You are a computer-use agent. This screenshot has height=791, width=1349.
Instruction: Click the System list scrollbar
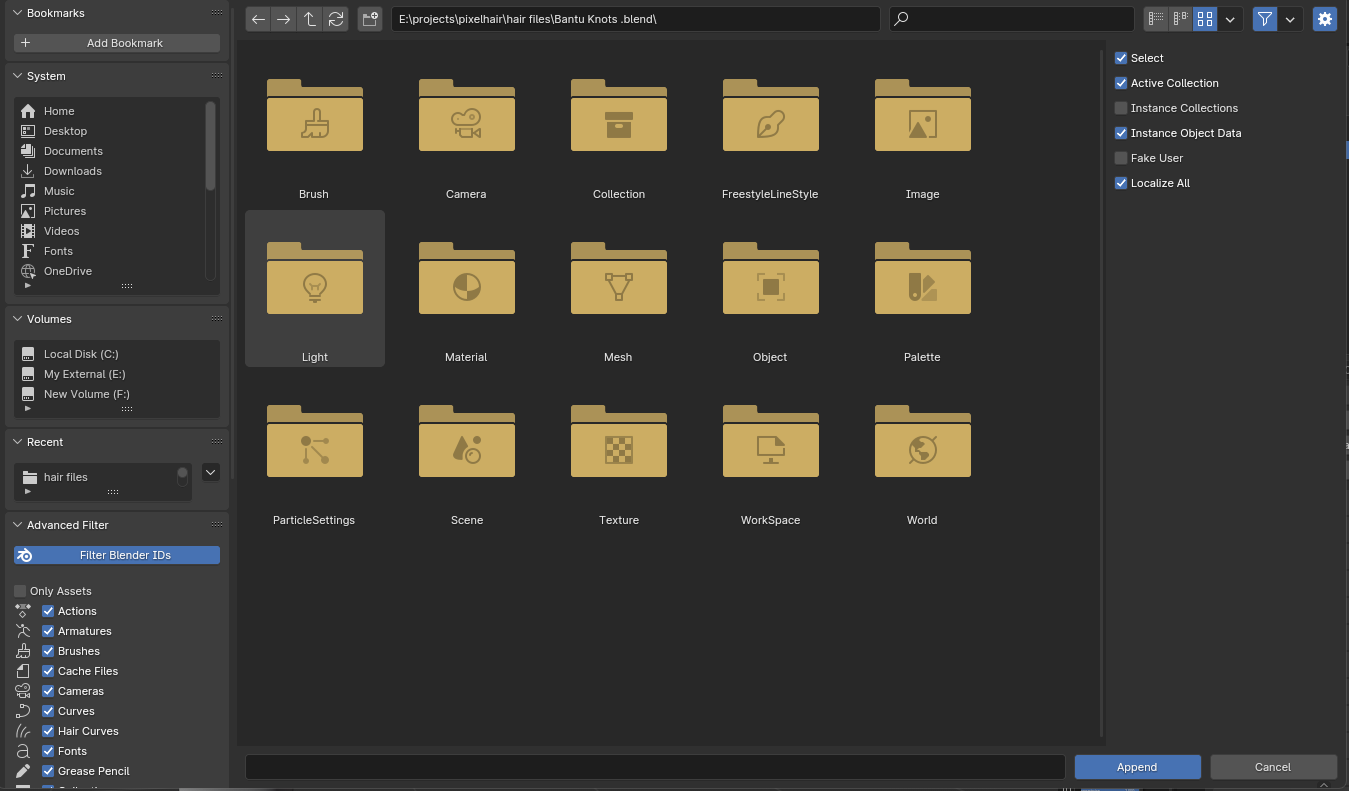210,146
